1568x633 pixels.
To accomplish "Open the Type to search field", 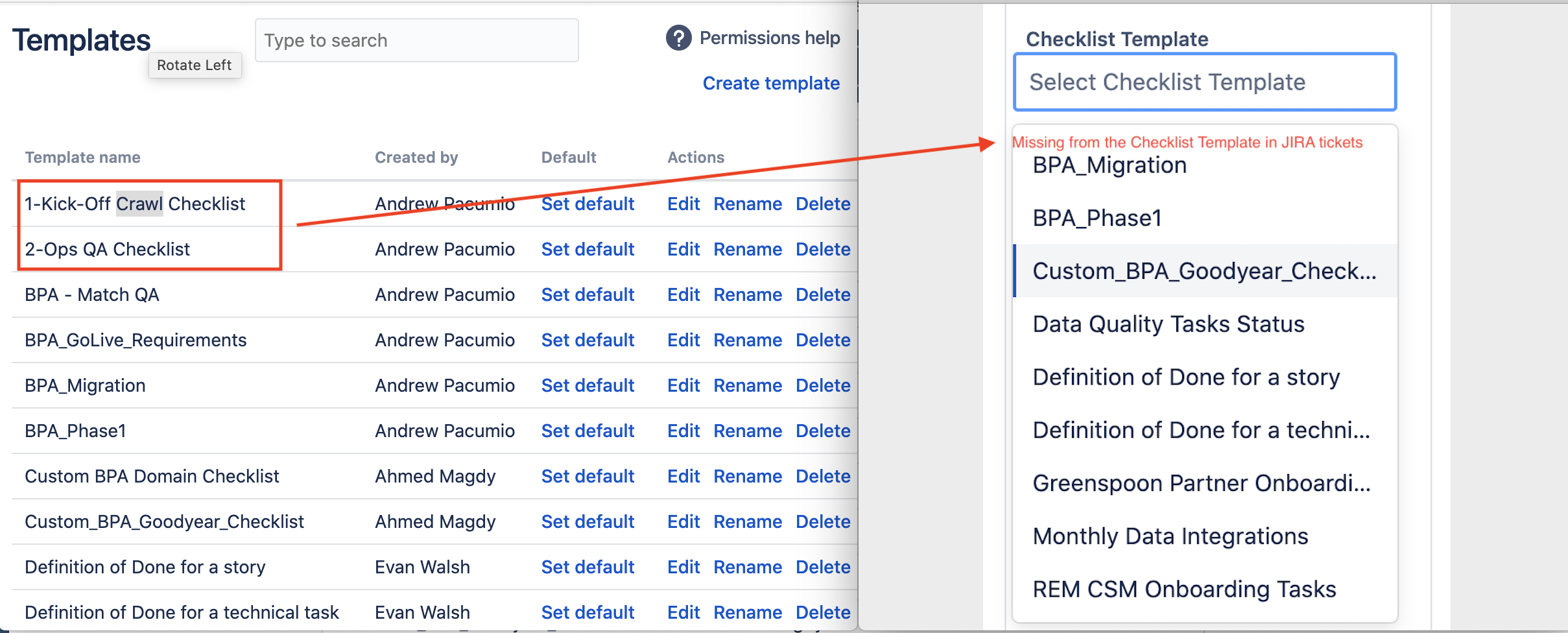I will coord(417,40).
